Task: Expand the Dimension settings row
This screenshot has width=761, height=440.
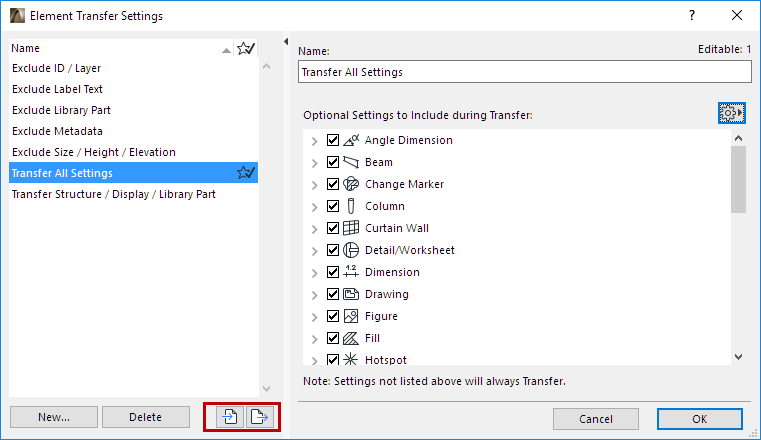Action: pos(314,272)
